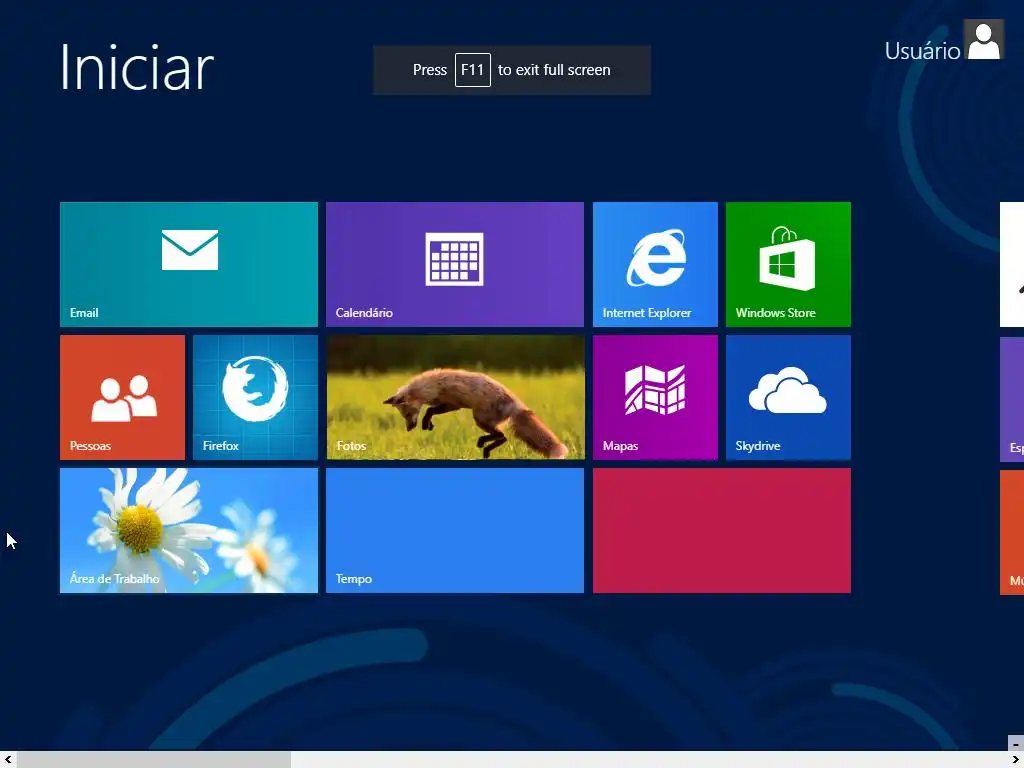Click the horizontal scrollbar right arrow
Screen dimensions: 1024x768
1016,760
